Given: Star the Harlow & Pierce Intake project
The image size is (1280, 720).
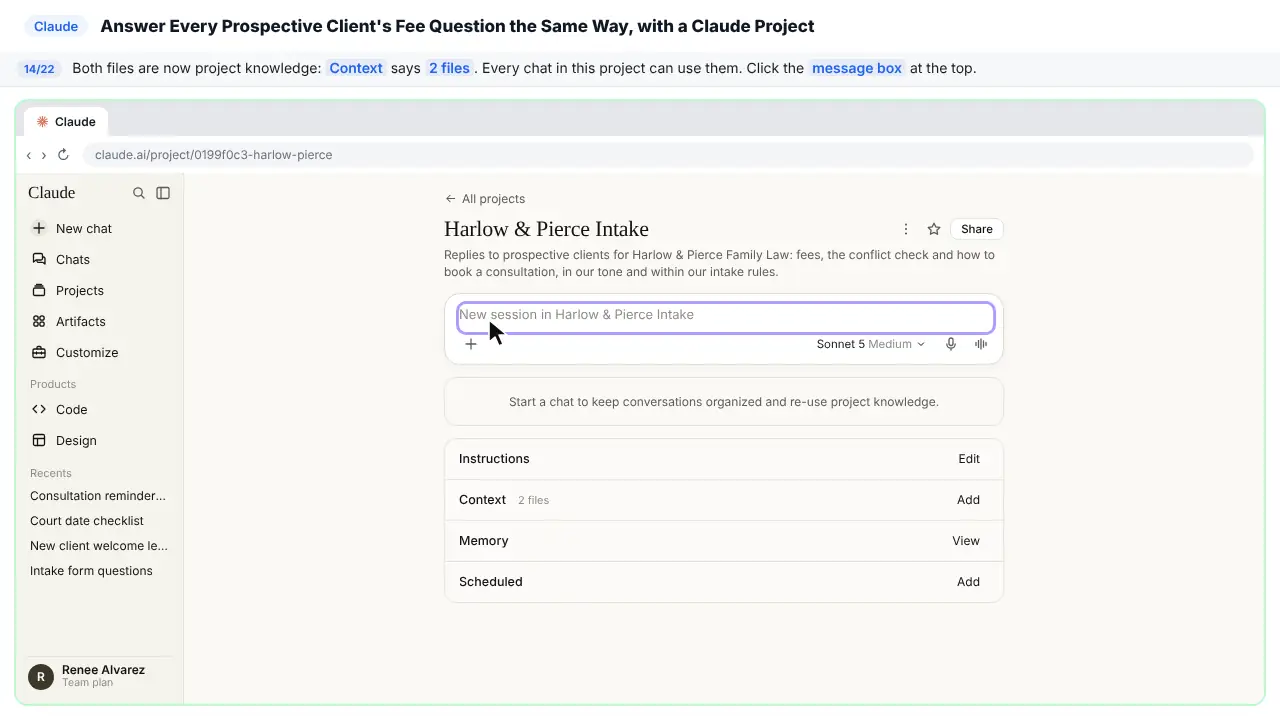Looking at the screenshot, I should point(934,229).
